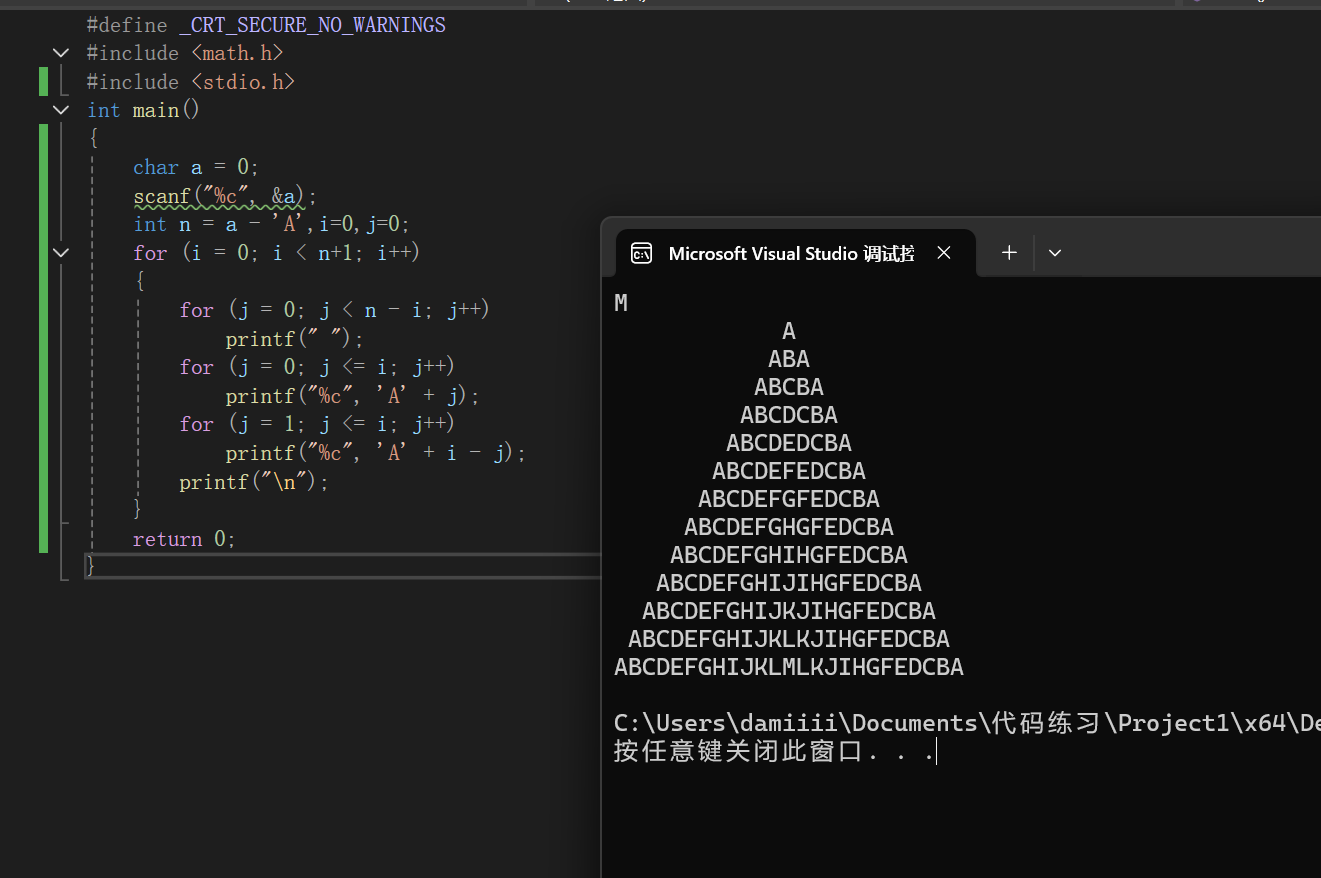Click the ABCDEFEDCBA row in console output
This screenshot has height=878, width=1321.
pos(789,471)
